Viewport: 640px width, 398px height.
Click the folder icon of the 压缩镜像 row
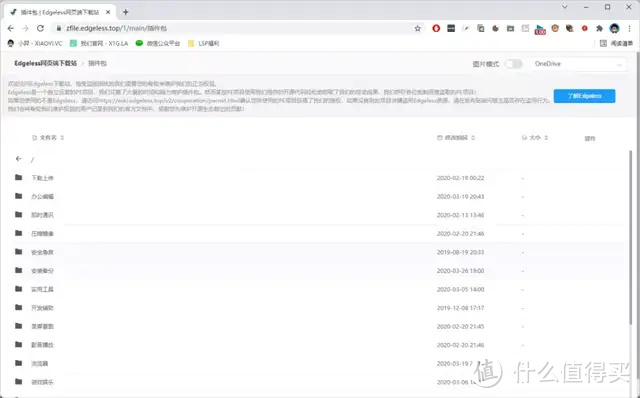click(x=18, y=233)
